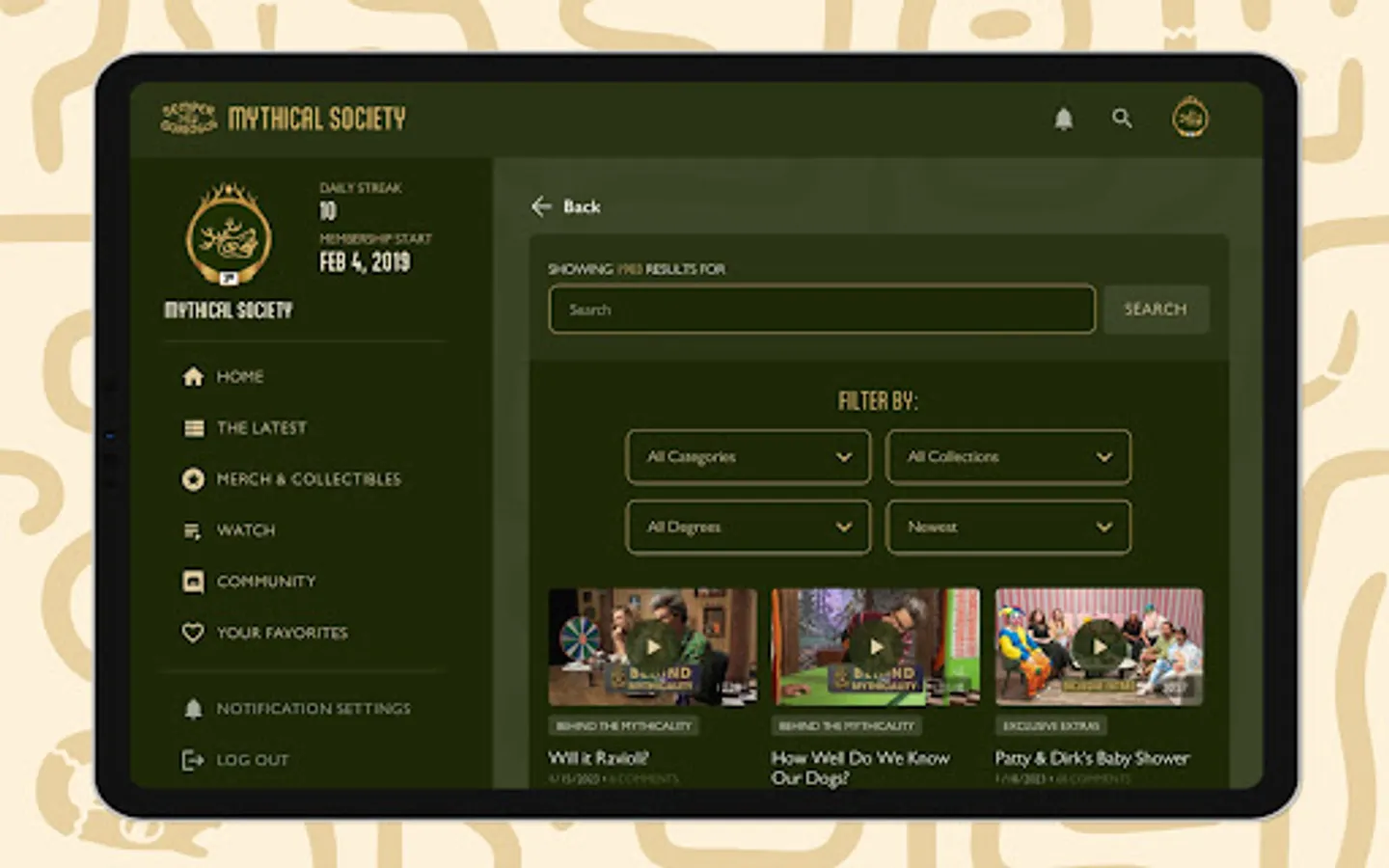The height and width of the screenshot is (868, 1389).
Task: Click How Well Do We Know Our Dogs title
Action: tap(860, 768)
